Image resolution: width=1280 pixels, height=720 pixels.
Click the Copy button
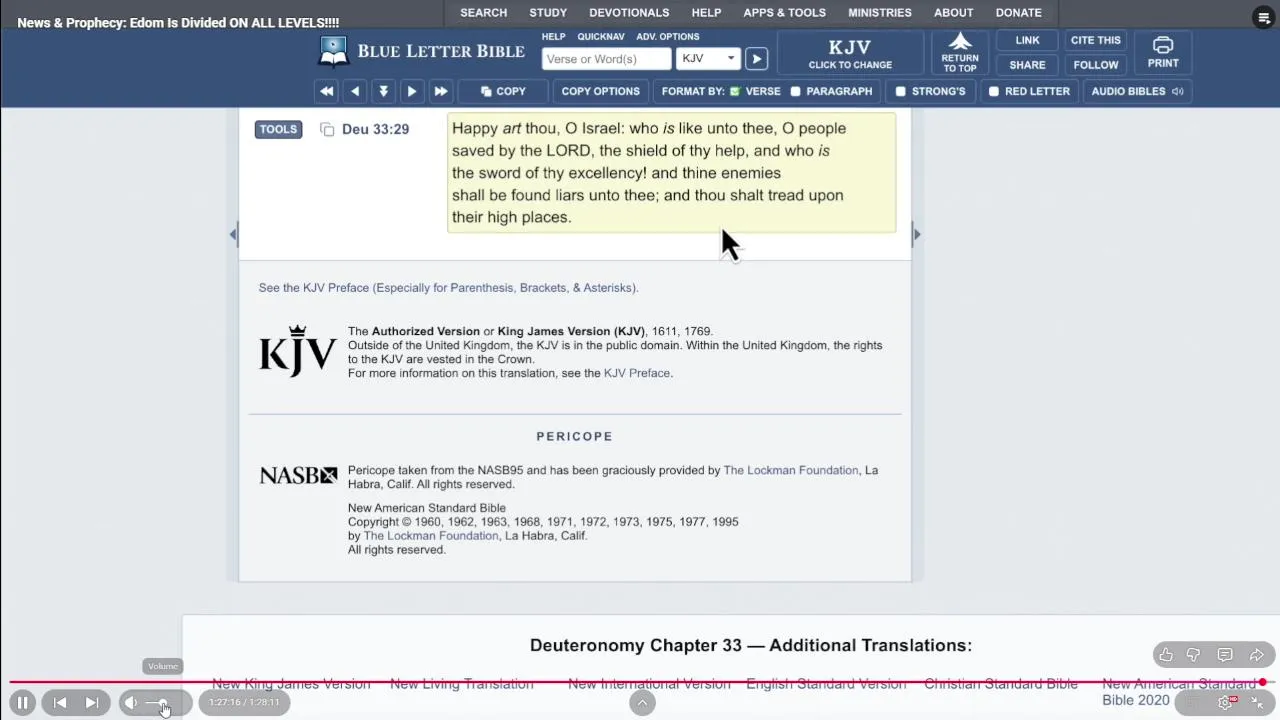[503, 91]
